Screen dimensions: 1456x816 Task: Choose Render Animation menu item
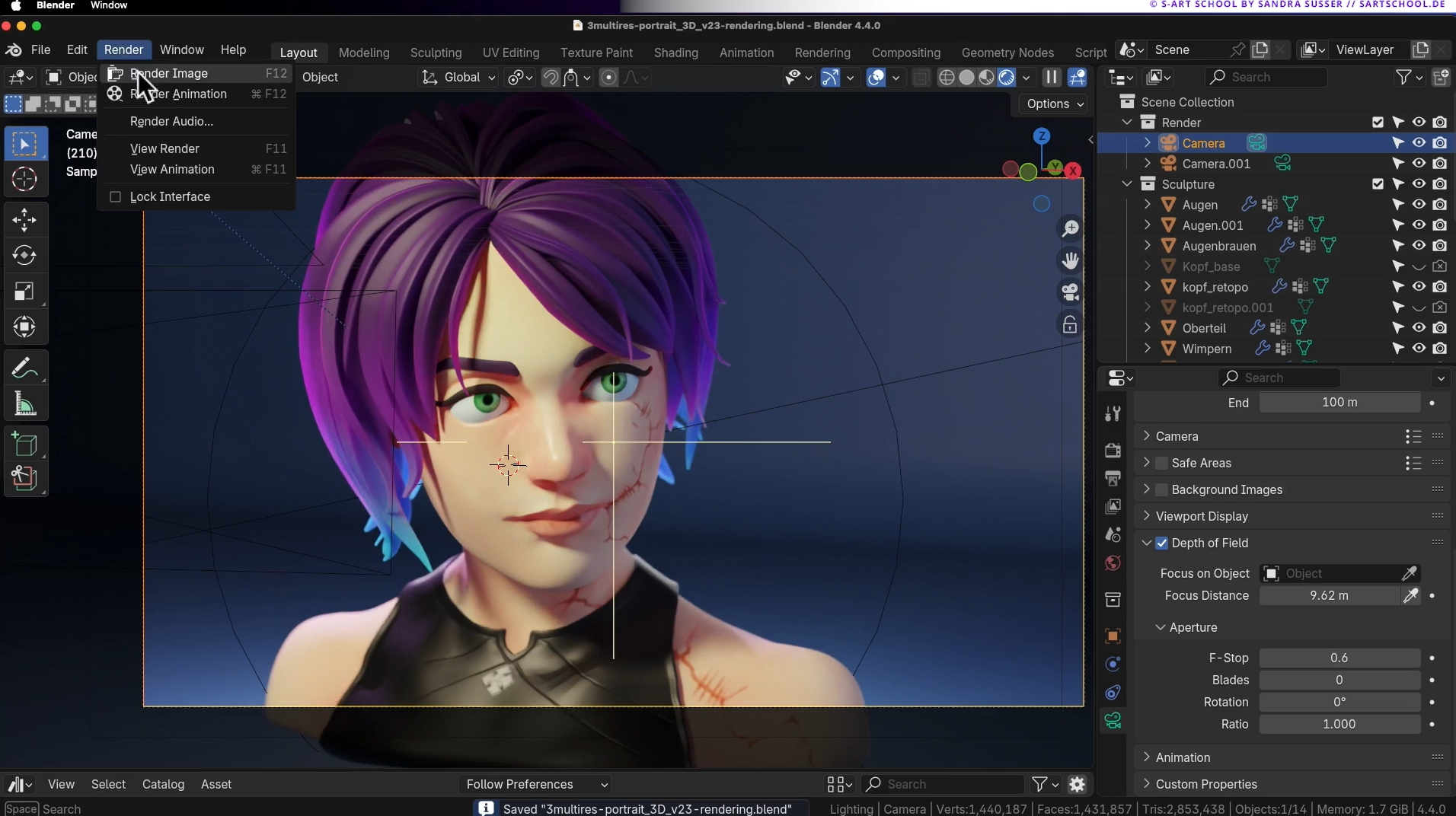pos(196,94)
